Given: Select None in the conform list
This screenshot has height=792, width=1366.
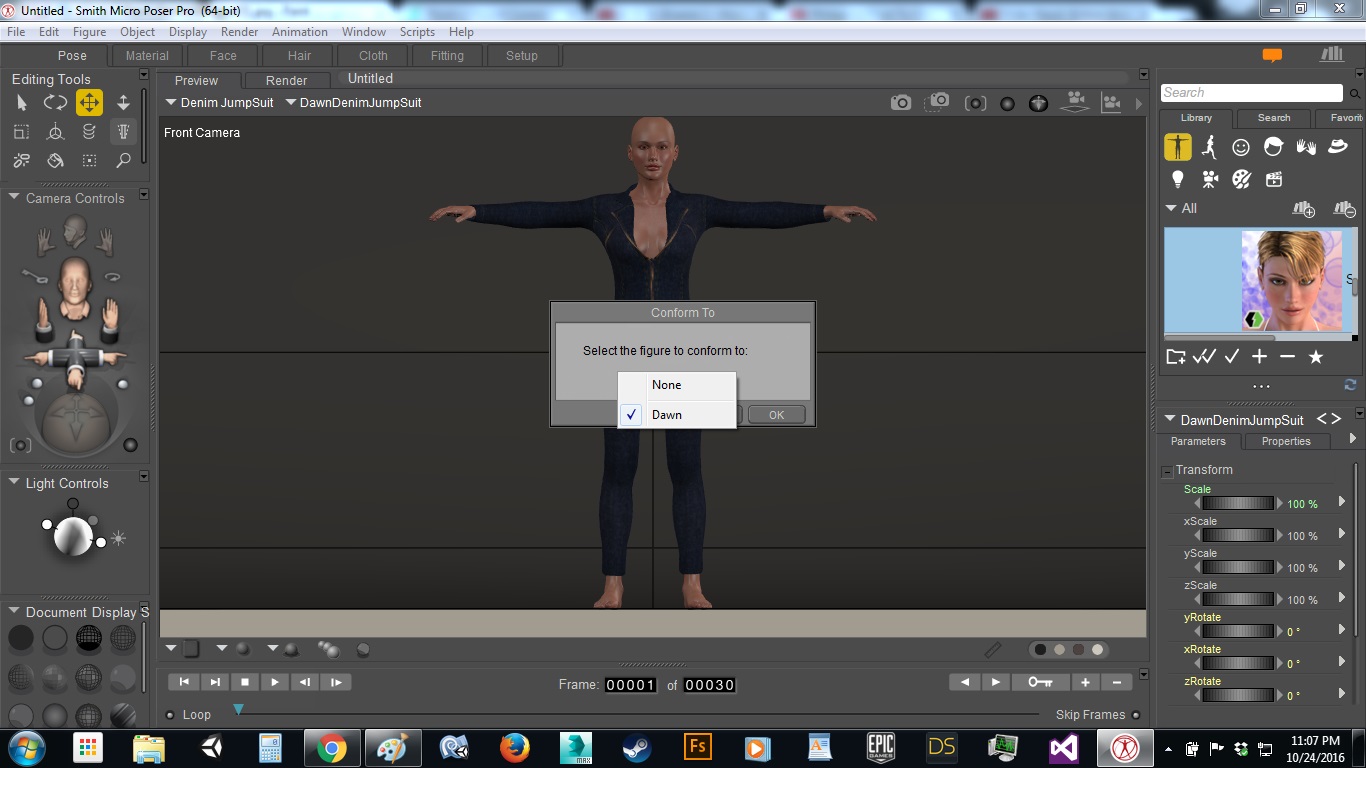Looking at the screenshot, I should pyautogui.click(x=666, y=385).
